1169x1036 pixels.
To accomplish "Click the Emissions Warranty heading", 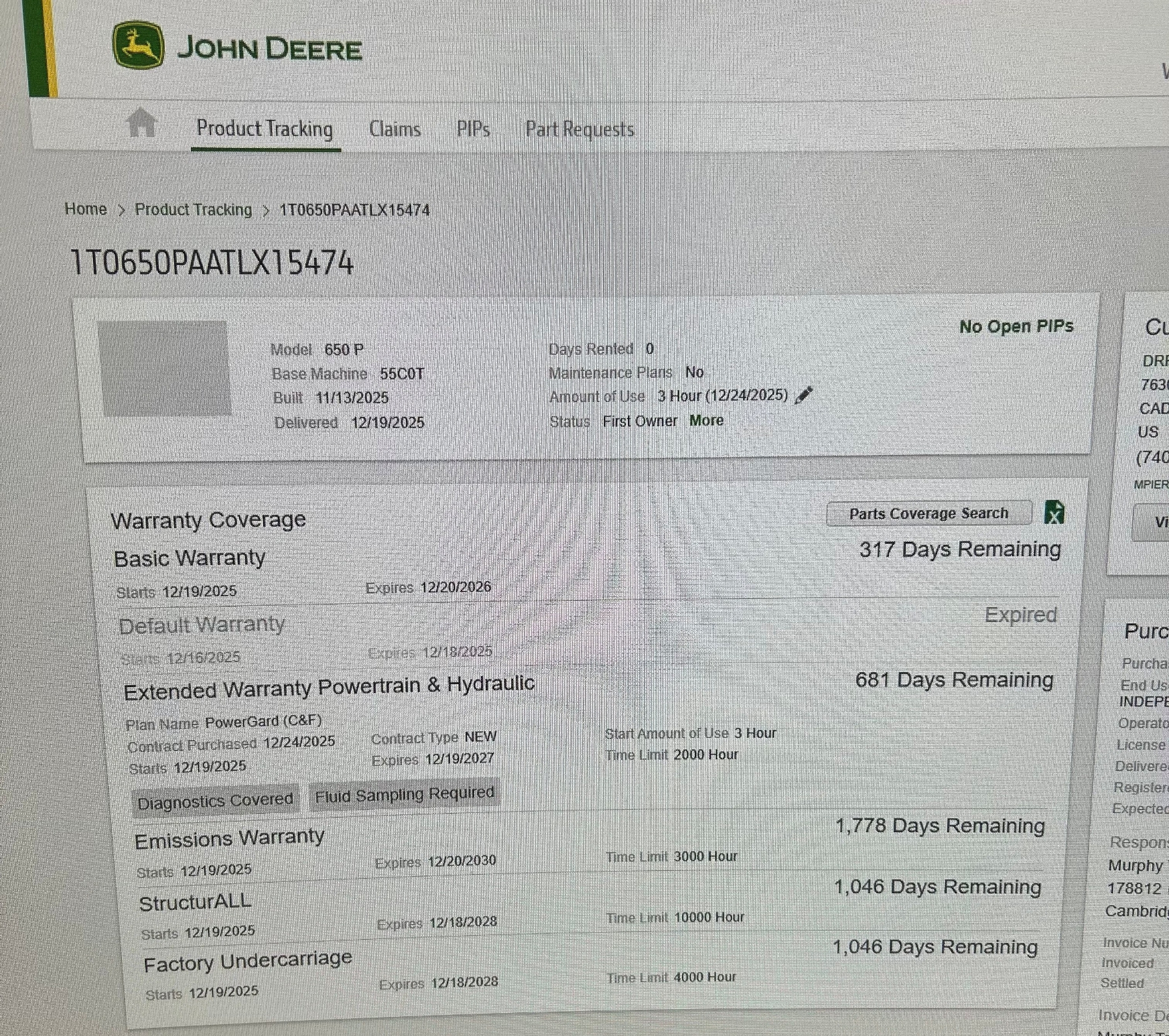I will (229, 839).
